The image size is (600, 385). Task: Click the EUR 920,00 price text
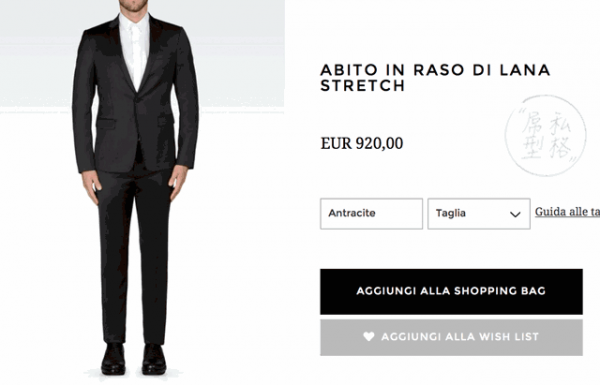click(x=362, y=144)
